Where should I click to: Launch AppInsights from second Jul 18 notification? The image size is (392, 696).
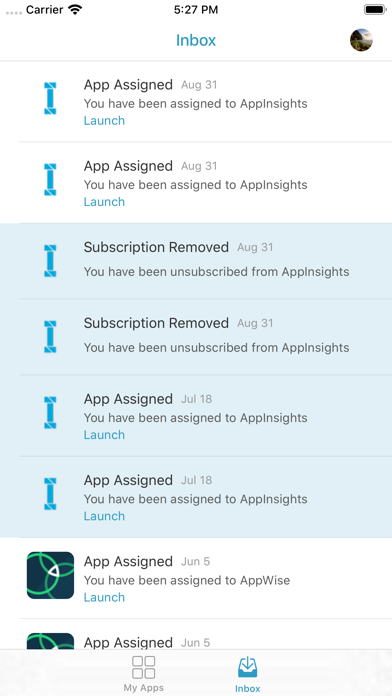click(x=104, y=516)
